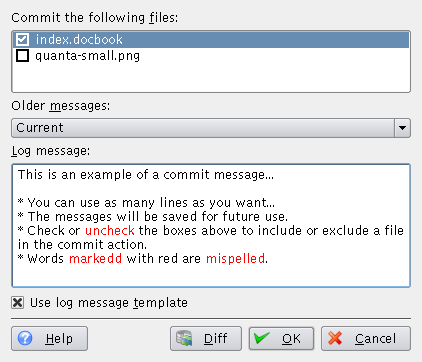This screenshot has height=362, width=422.
Task: Click the red word mispelled
Action: point(236,259)
